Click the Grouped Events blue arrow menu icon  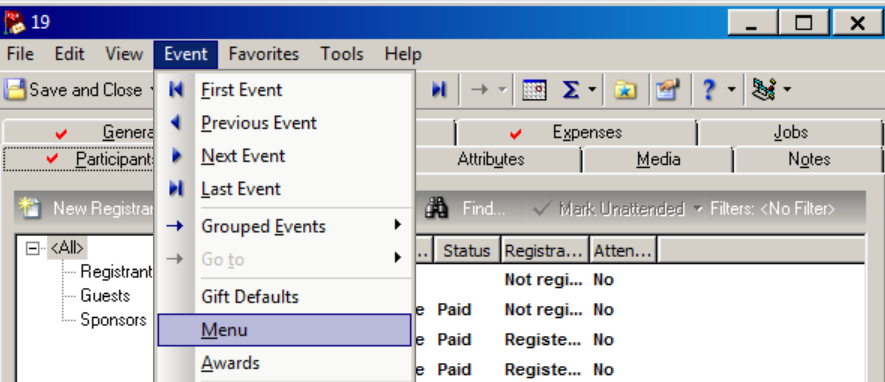(x=176, y=226)
